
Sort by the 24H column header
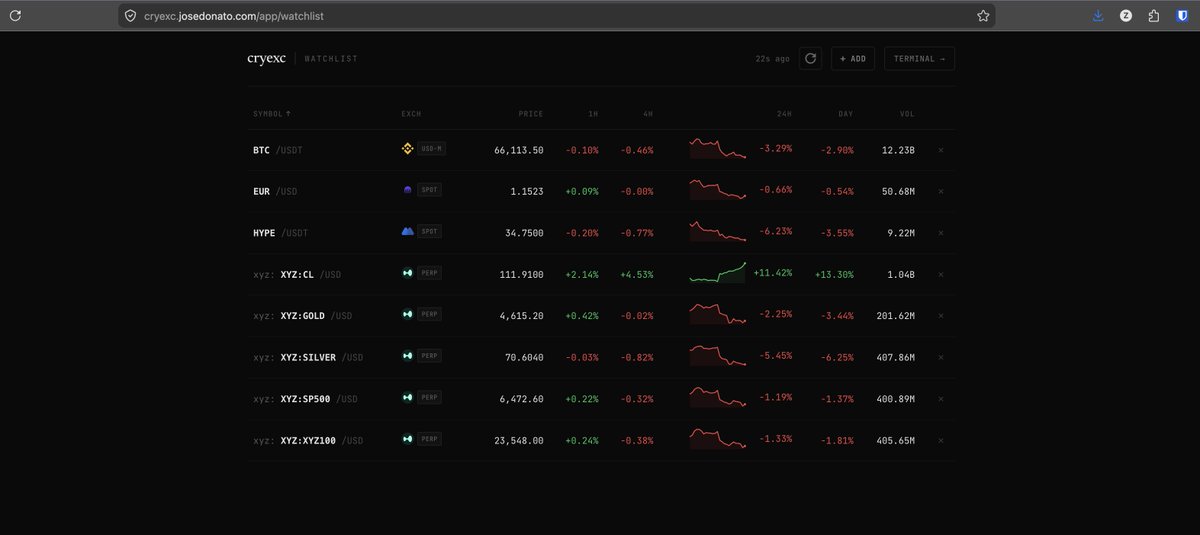(783, 114)
